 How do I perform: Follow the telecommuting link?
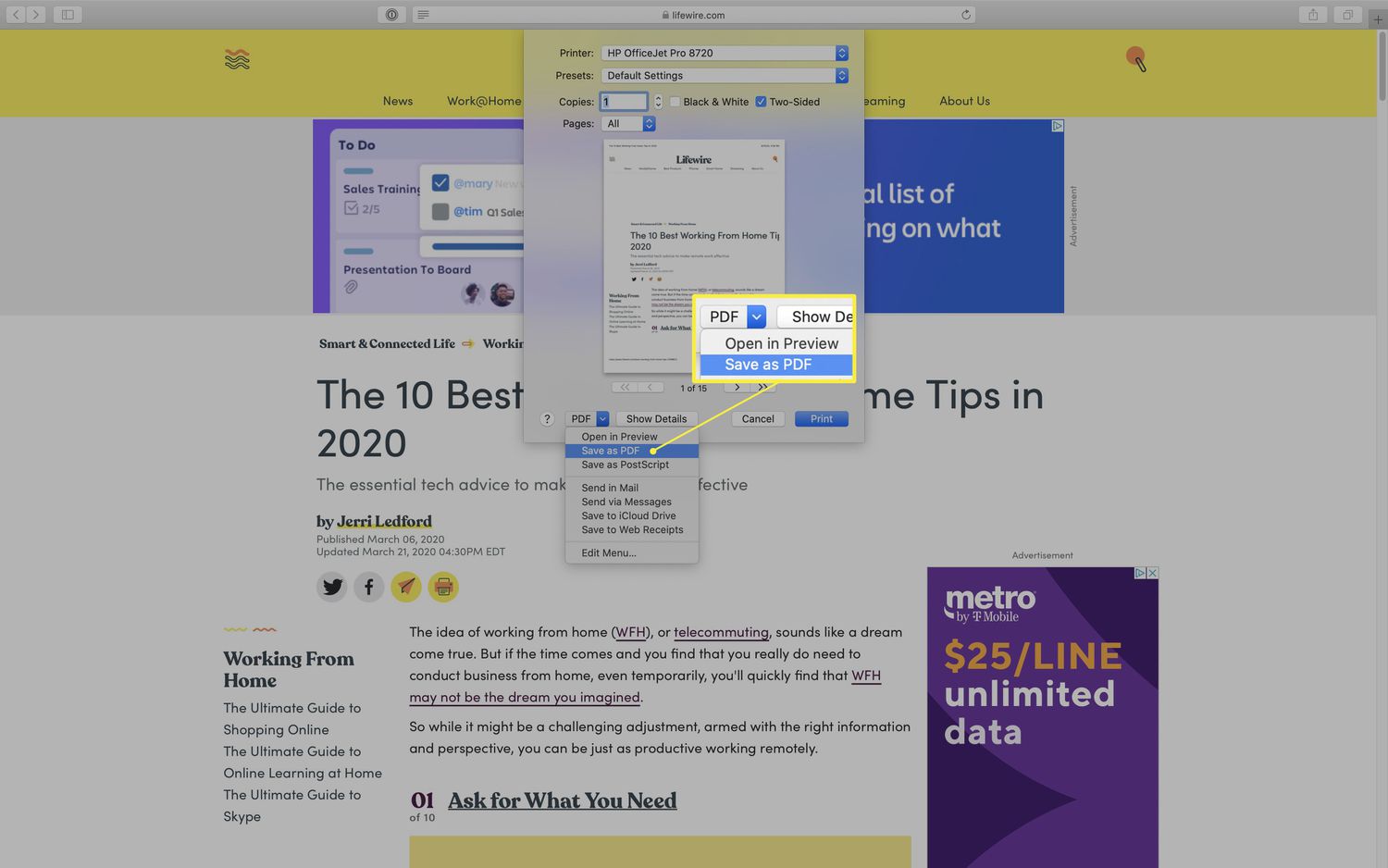(721, 632)
